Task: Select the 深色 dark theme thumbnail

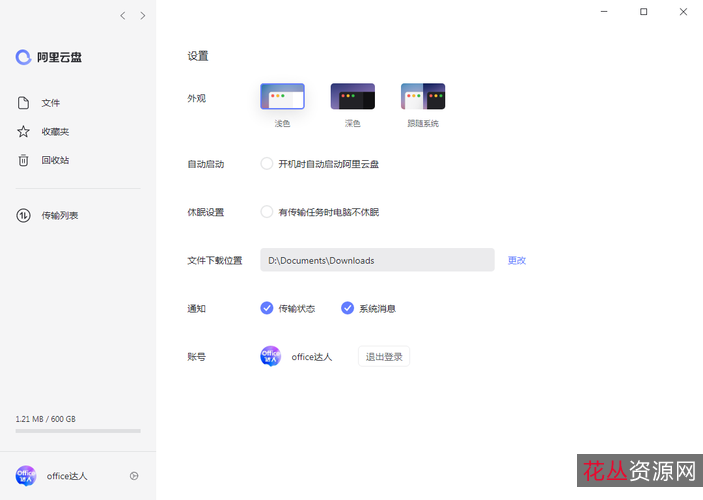Action: (353, 96)
